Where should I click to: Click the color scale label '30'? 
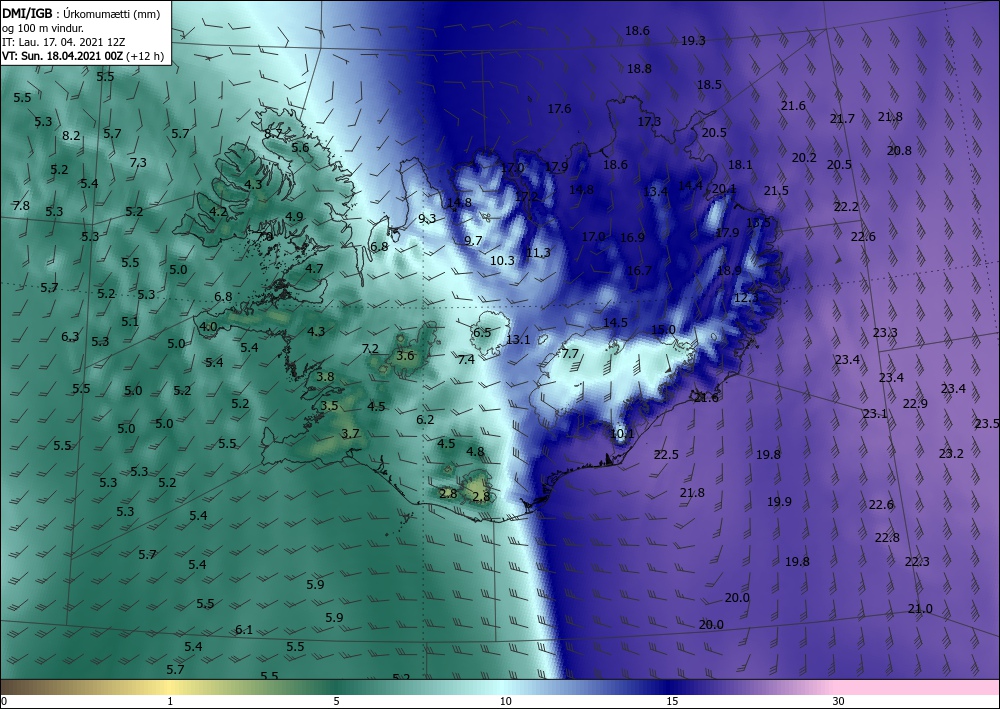click(x=839, y=701)
